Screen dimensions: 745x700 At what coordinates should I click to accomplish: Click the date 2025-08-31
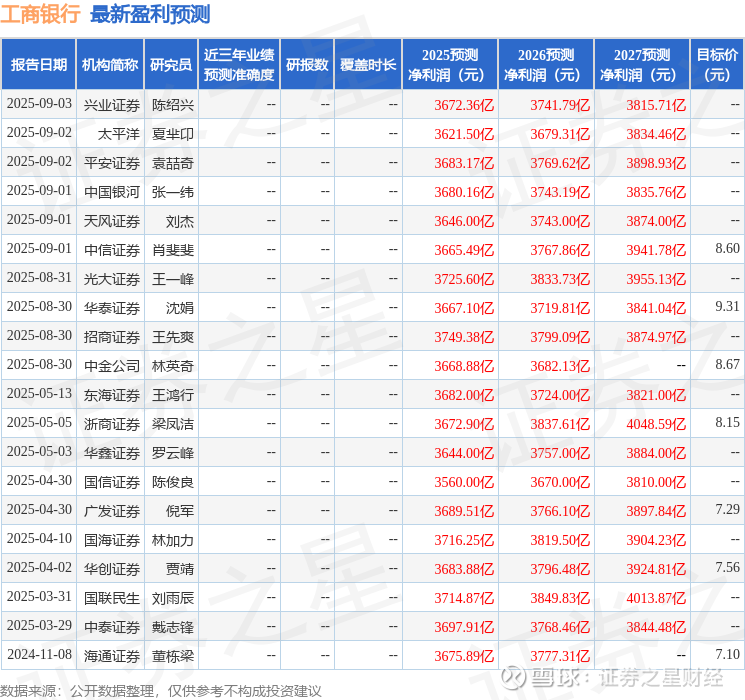click(39, 277)
